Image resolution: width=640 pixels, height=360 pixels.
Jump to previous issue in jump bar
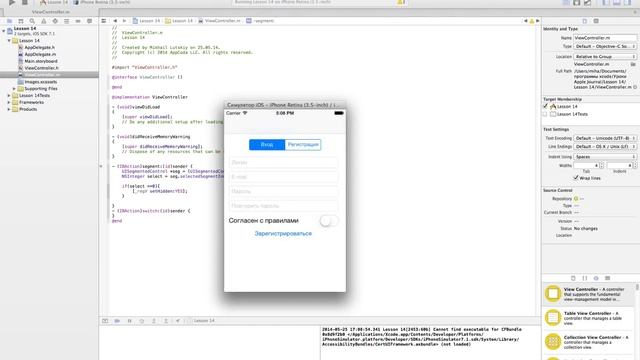(x=525, y=21)
